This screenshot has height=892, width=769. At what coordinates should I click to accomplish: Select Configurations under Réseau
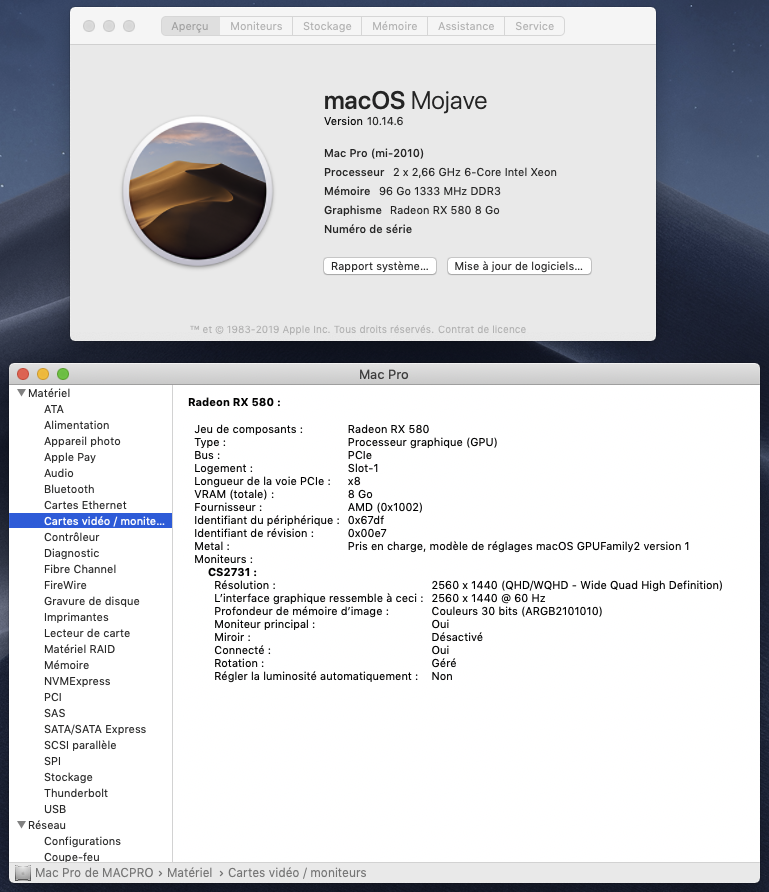(82, 840)
